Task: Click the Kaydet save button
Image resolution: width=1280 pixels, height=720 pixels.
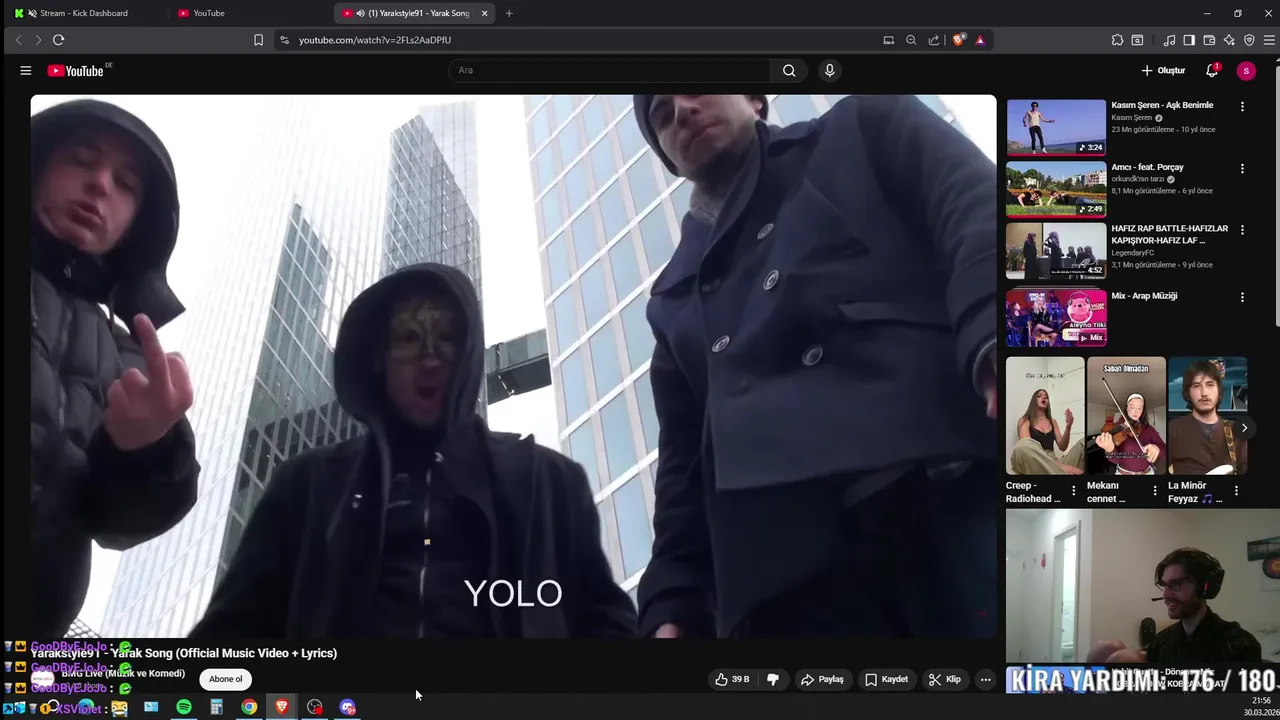Action: pos(887,679)
